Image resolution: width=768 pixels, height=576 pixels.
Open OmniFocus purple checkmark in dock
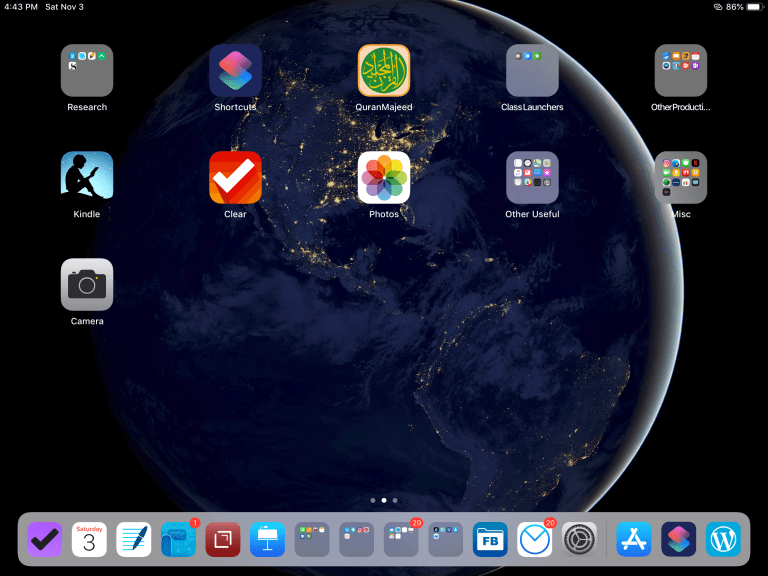click(45, 540)
